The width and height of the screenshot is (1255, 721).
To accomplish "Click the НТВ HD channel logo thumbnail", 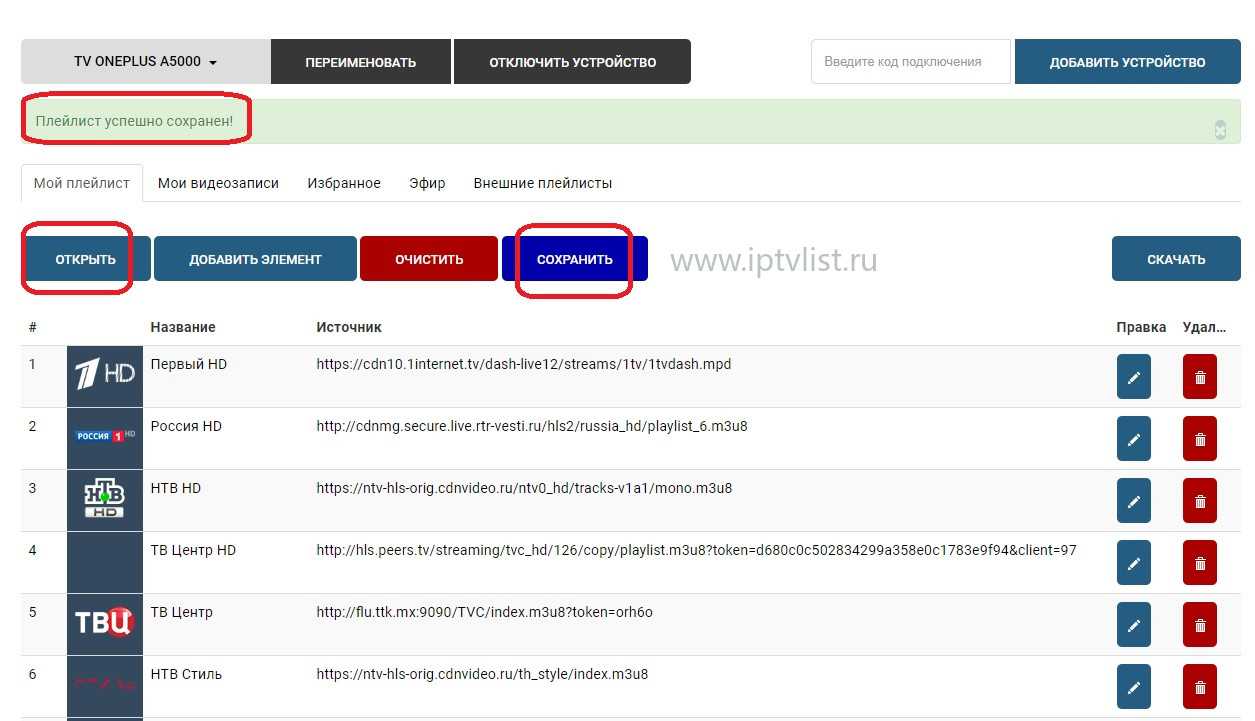I will tap(105, 501).
